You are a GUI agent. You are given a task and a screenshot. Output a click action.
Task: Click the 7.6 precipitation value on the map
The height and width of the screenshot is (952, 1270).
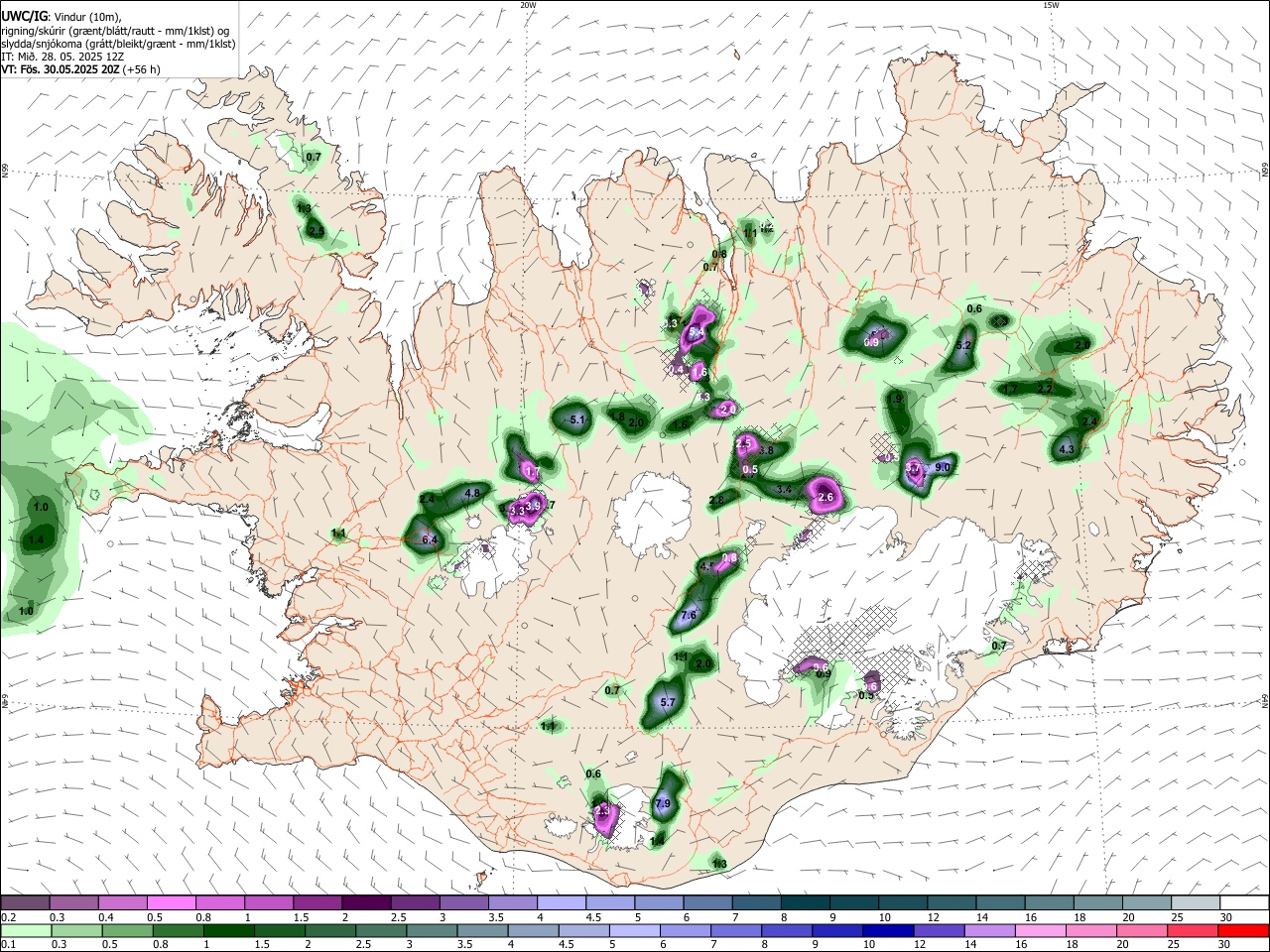689,616
